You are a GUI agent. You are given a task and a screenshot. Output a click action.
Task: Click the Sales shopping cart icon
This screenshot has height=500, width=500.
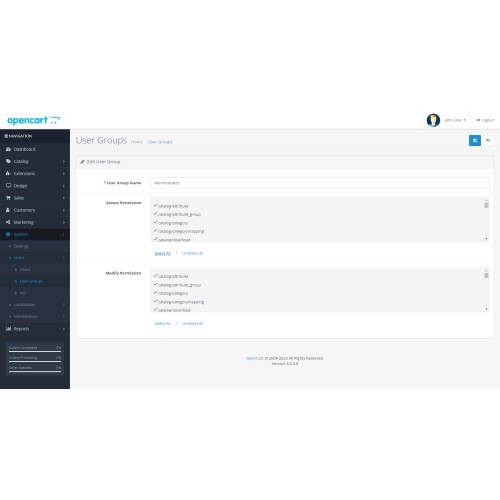pos(8,198)
